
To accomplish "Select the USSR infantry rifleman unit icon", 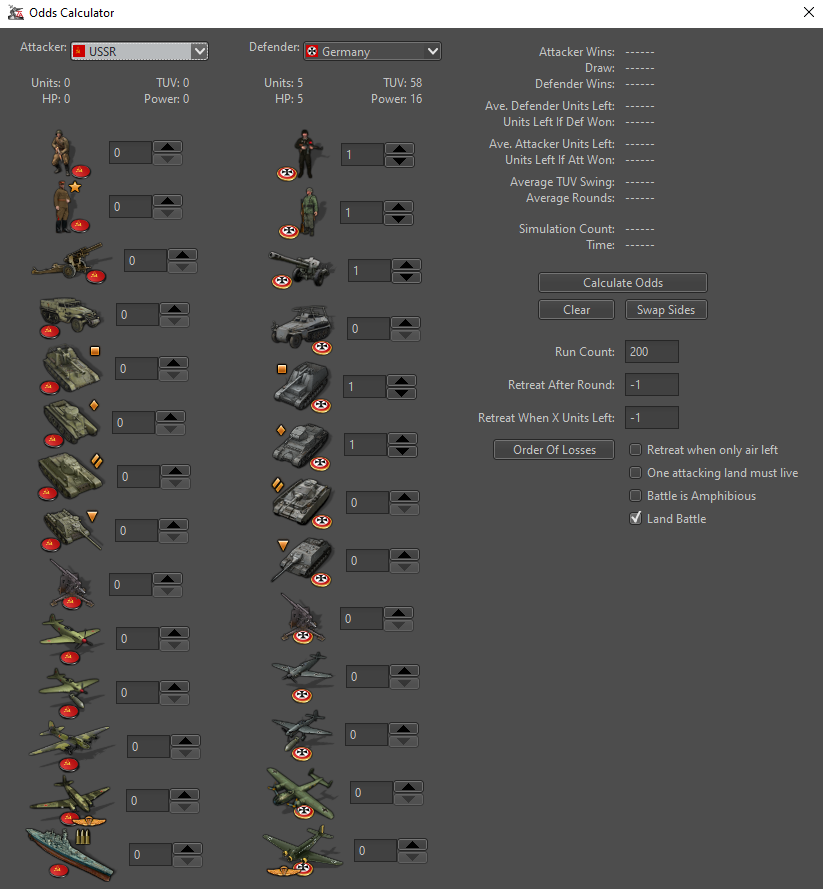I will 70,153.
